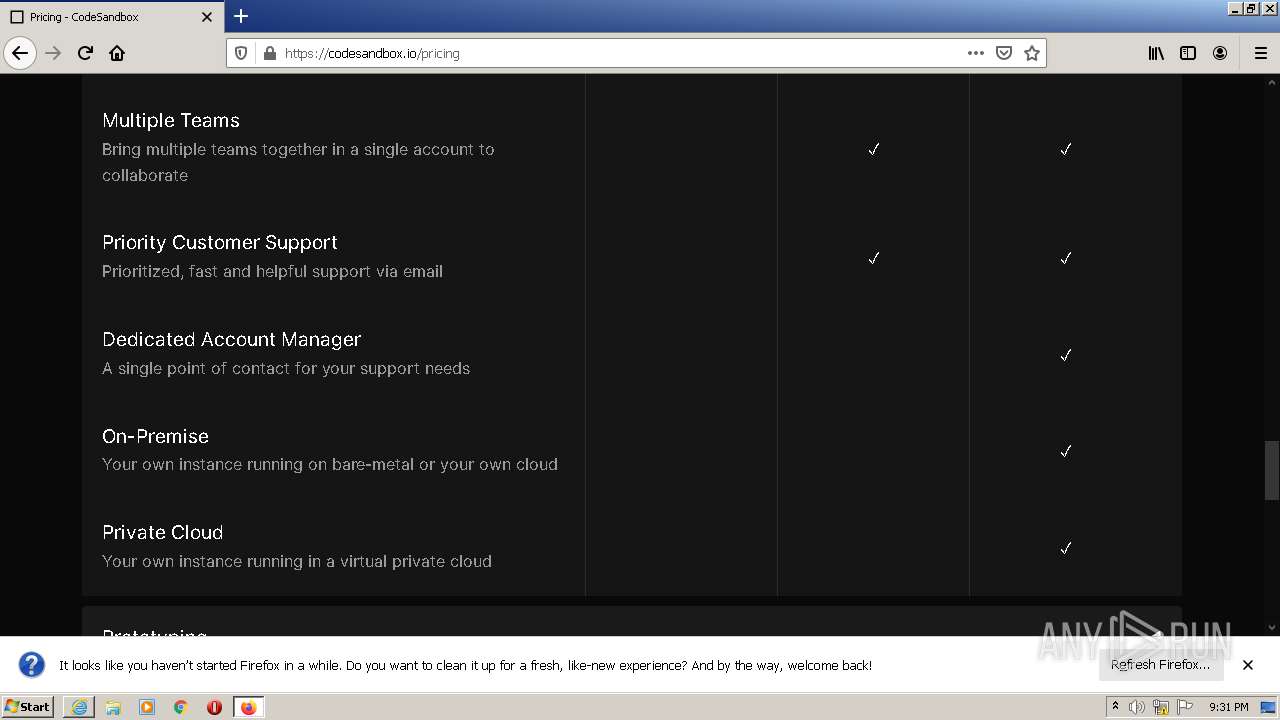Click Dedicated Account Manager checkmark
This screenshot has width=1280, height=720.
pos(1066,355)
